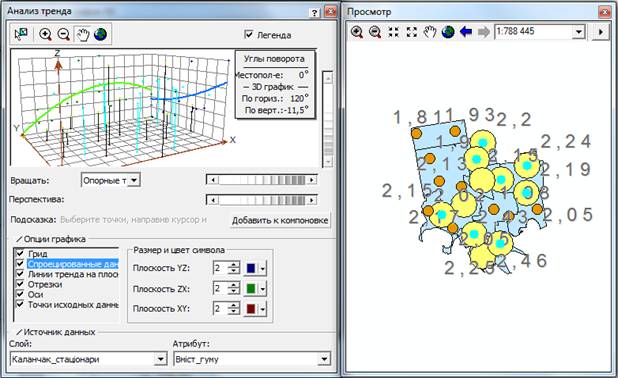Image resolution: width=618 pixels, height=378 pixels.
Task: Click Плоскость XY size spinner
Action: click(234, 309)
